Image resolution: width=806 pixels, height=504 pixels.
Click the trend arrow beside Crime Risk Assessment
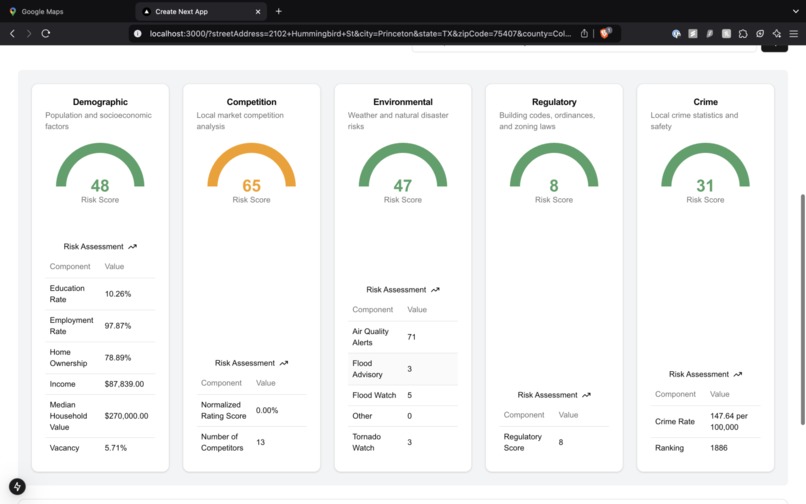(x=738, y=374)
